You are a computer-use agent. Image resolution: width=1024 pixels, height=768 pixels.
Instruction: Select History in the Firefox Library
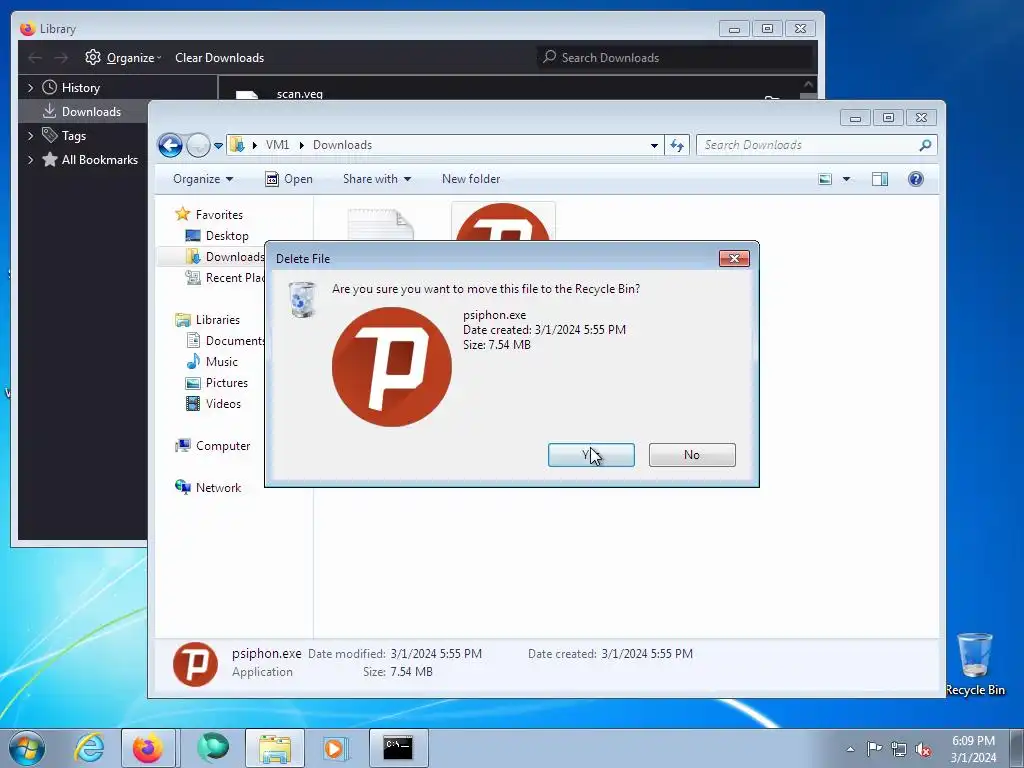coord(80,88)
